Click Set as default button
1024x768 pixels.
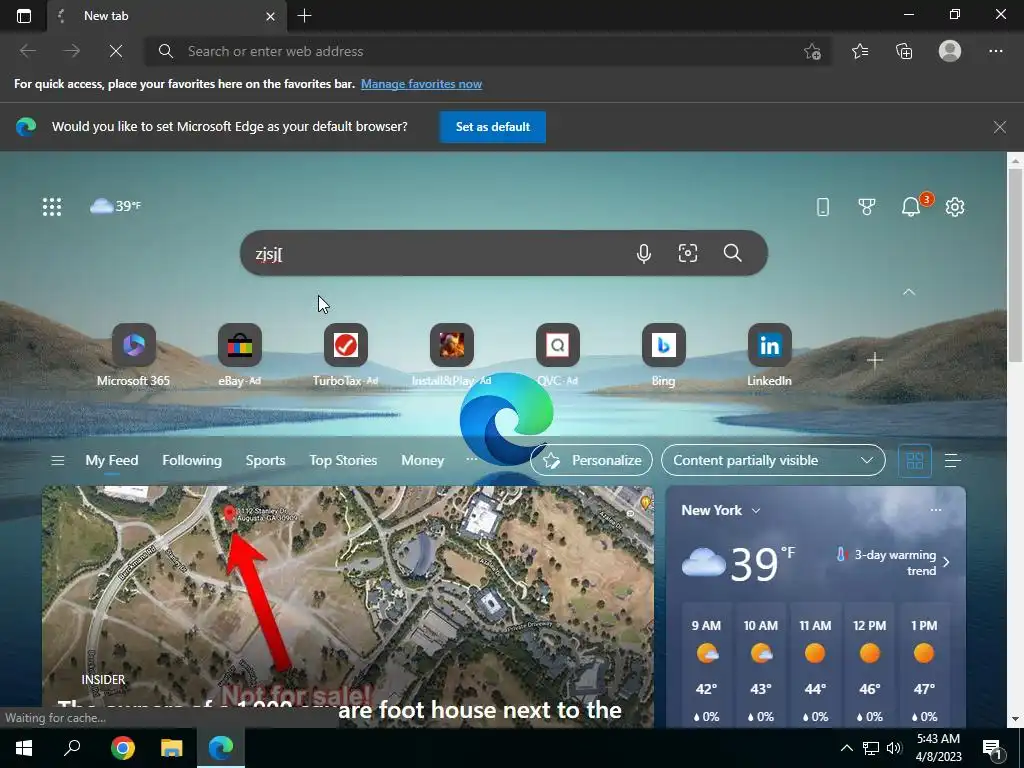(492, 127)
